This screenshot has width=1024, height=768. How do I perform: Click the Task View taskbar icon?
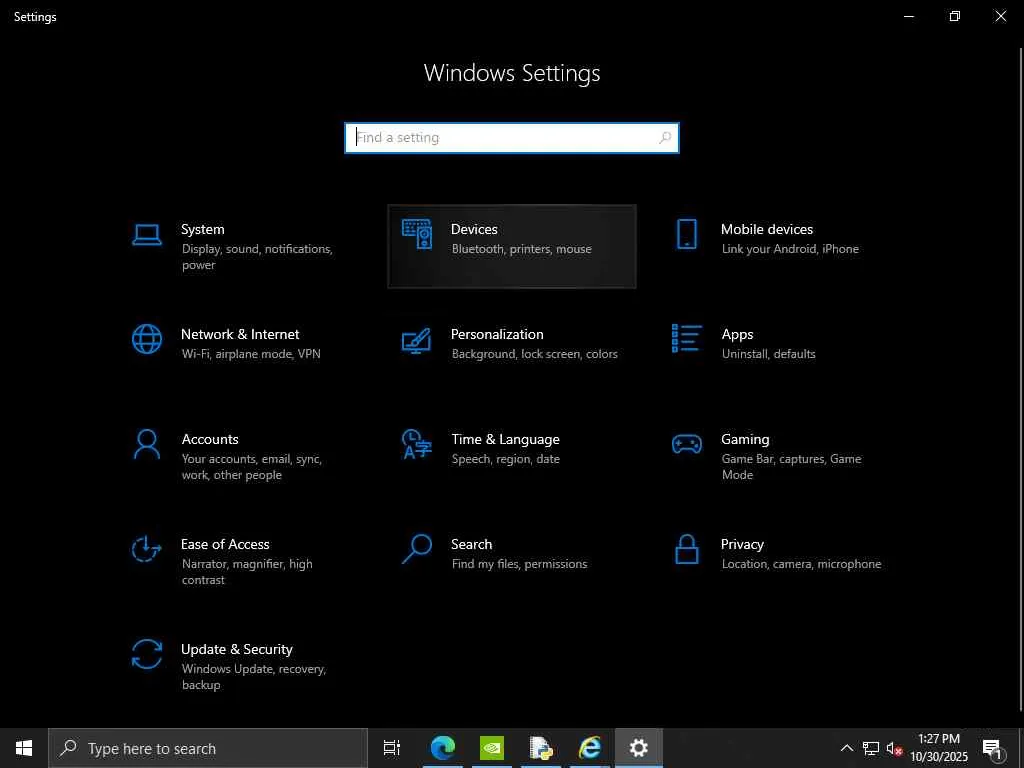392,748
